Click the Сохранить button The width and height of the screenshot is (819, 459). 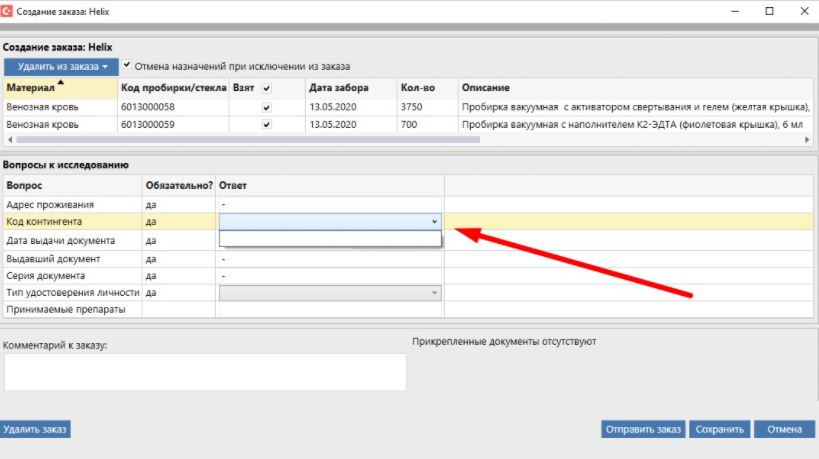719,429
